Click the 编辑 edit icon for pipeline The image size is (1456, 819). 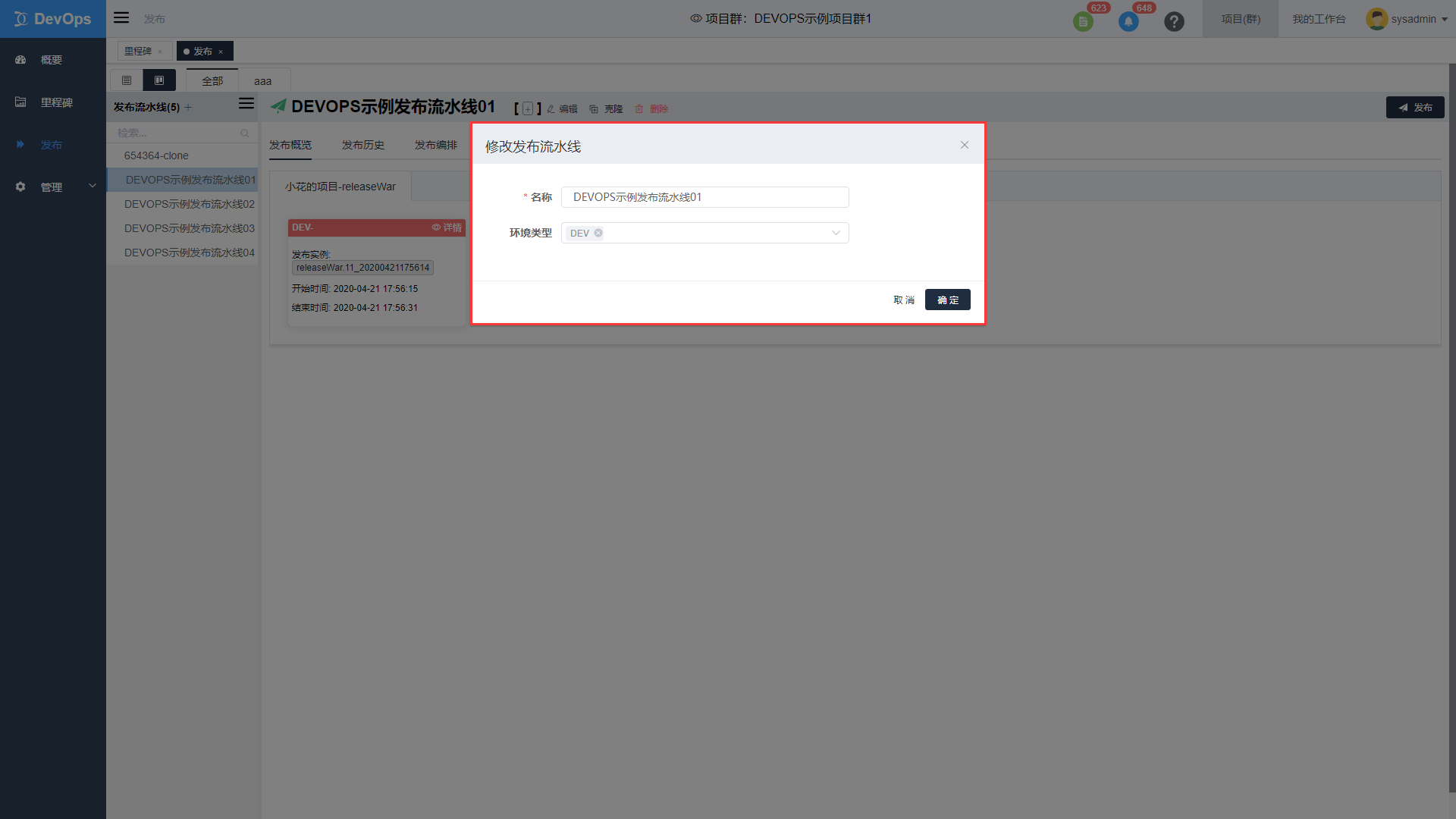pos(561,108)
